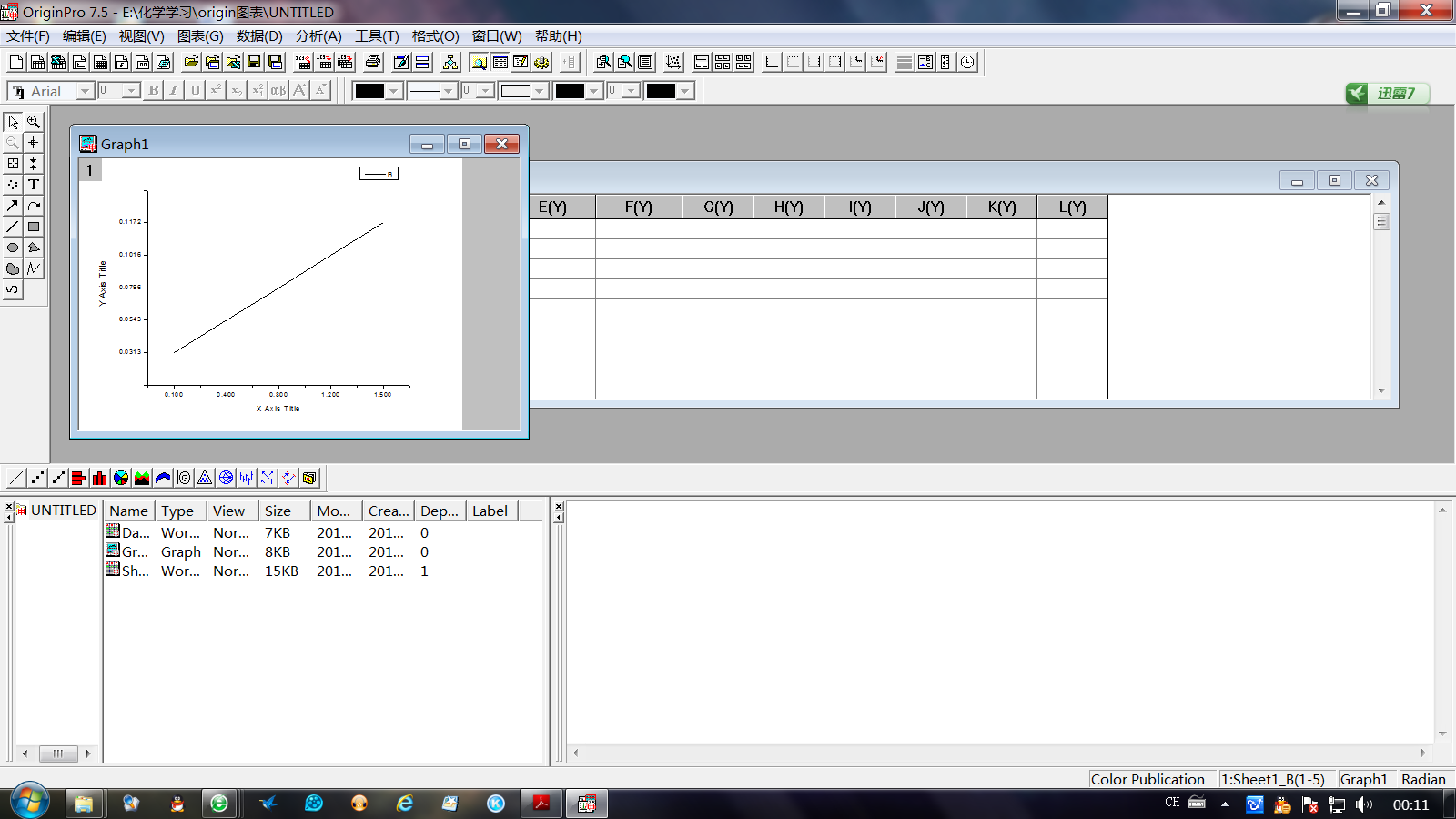Image resolution: width=1456 pixels, height=819 pixels.
Task: Sort project list by Name column header
Action: click(x=129, y=511)
